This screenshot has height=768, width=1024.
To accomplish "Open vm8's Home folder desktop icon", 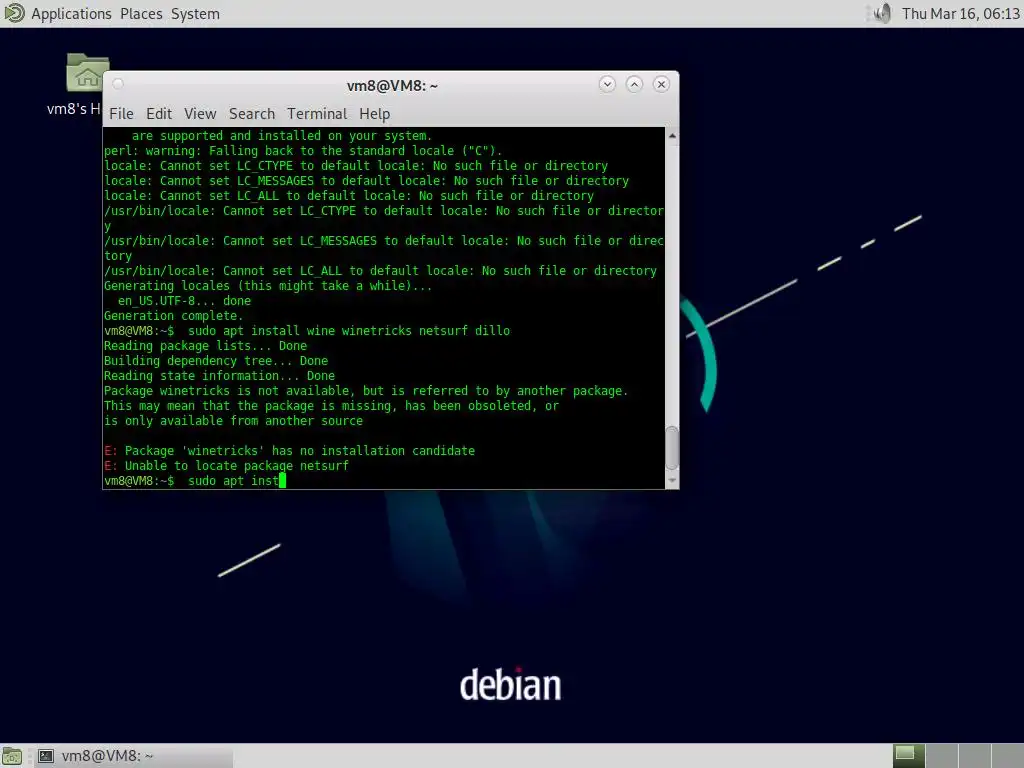I will pos(87,72).
